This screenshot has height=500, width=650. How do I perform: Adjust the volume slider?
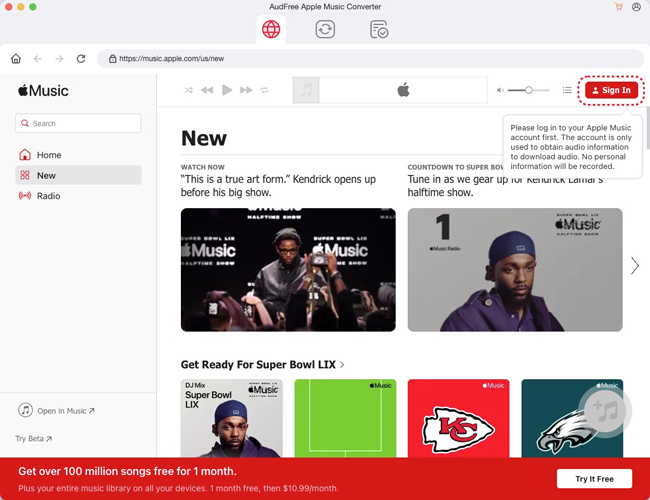(529, 90)
